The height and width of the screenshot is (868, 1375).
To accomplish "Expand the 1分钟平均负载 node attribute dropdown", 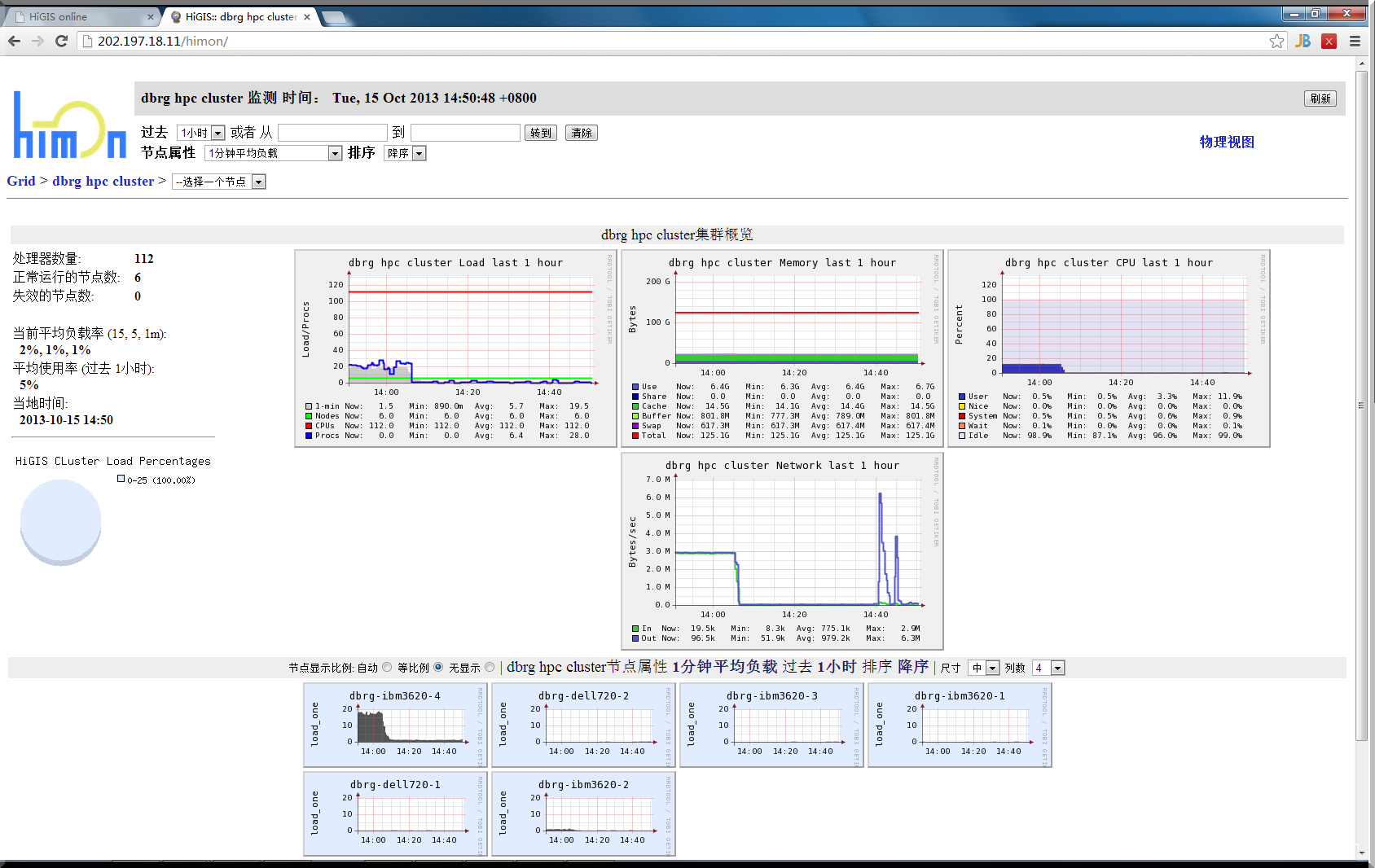I will pyautogui.click(x=273, y=153).
